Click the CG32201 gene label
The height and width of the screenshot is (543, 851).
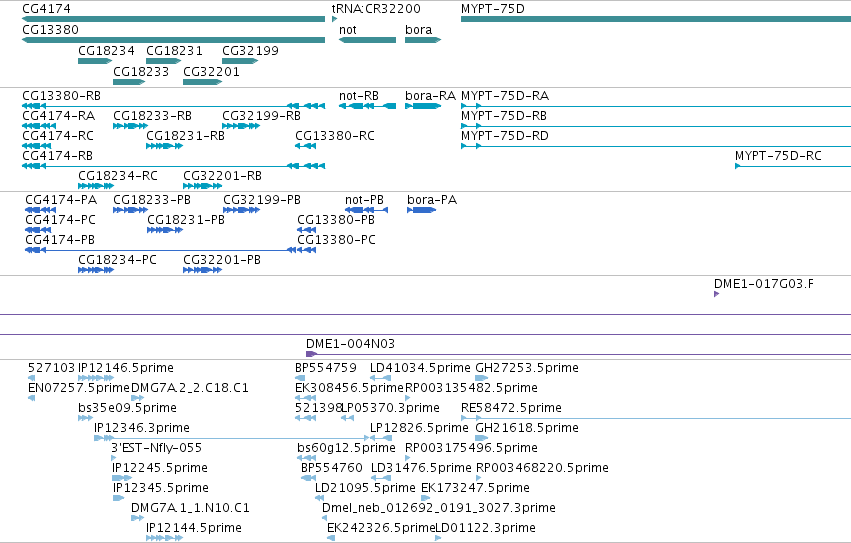pyautogui.click(x=211, y=72)
